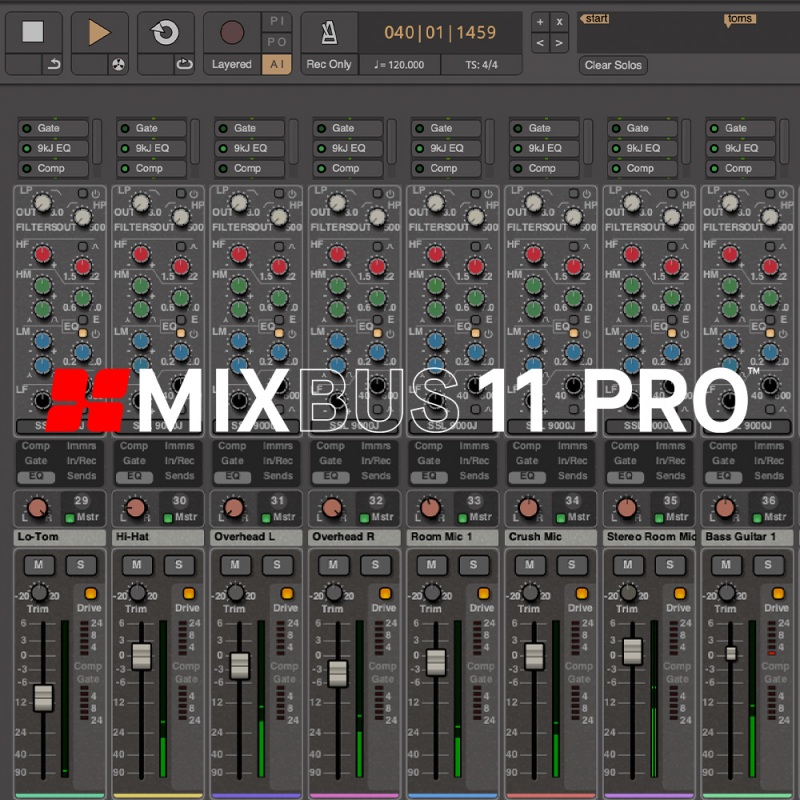Open the TS: 4/4 time signature selector
Viewport: 800px width, 800px height.
(x=481, y=65)
